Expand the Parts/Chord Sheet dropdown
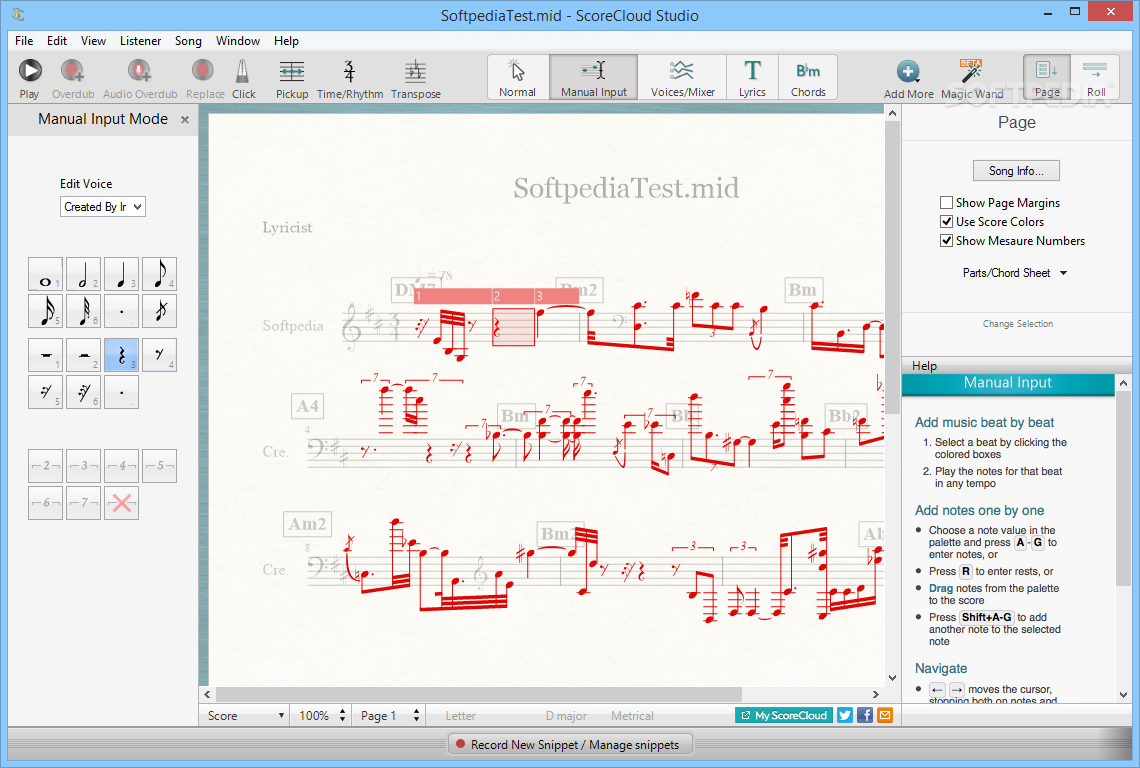The image size is (1140, 768). (1015, 273)
